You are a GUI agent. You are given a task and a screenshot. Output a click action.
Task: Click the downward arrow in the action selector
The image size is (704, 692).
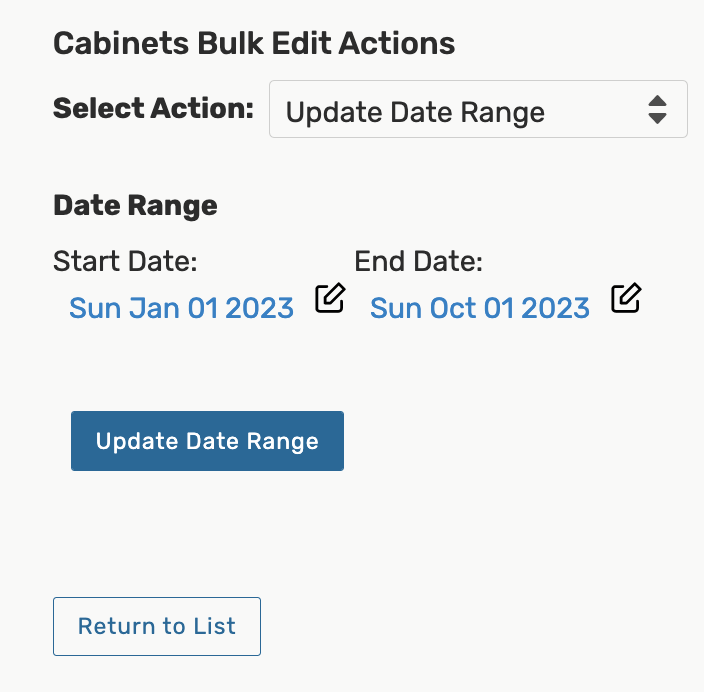point(657,118)
